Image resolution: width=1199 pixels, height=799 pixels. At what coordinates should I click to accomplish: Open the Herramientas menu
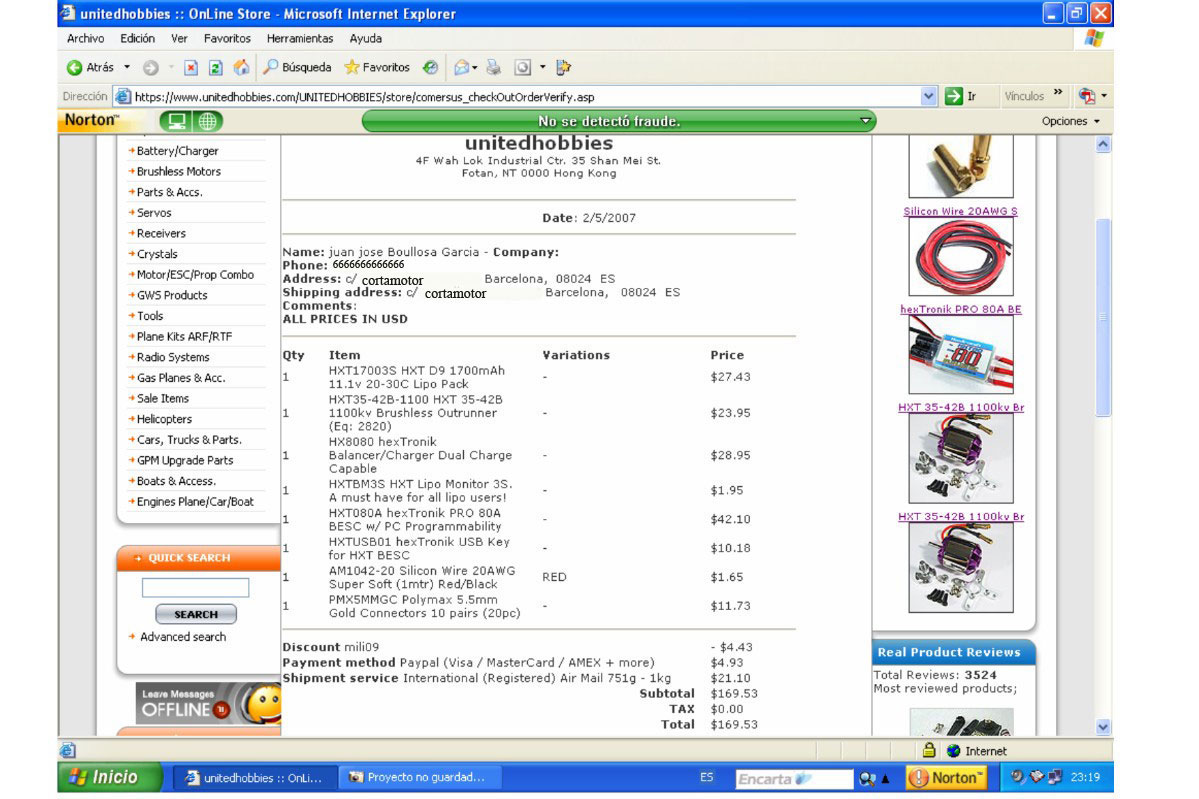click(x=299, y=38)
